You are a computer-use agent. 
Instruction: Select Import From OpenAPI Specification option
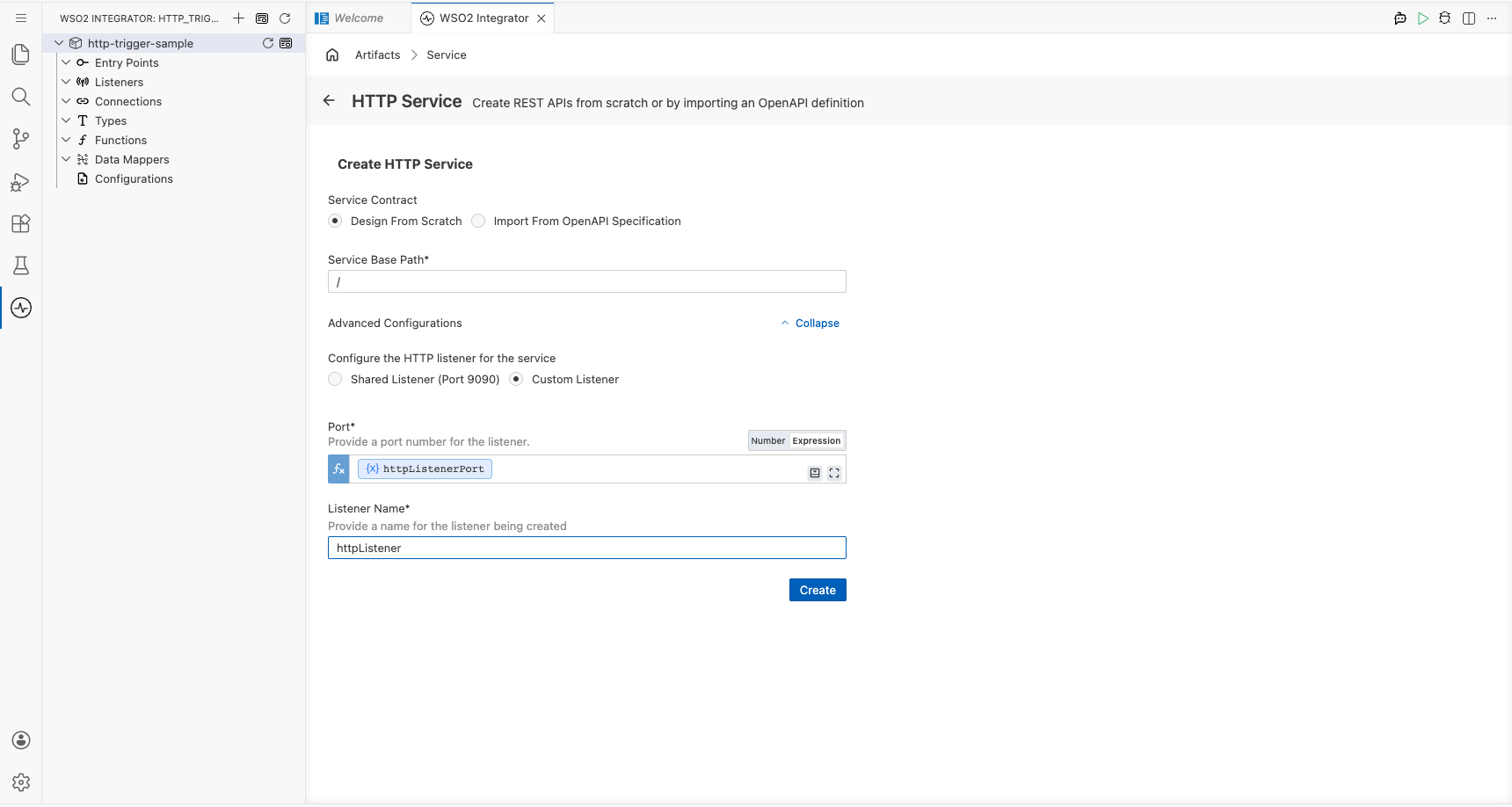coord(478,221)
